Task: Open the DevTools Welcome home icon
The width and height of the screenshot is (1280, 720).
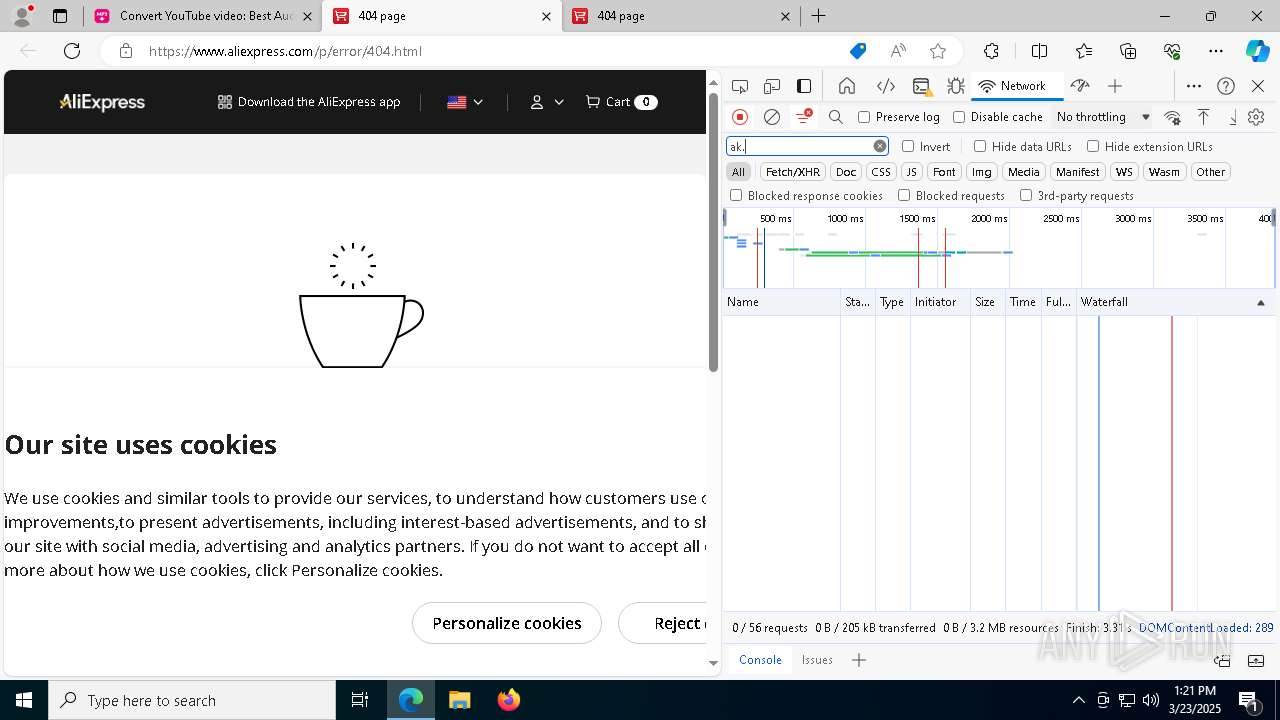Action: (847, 86)
